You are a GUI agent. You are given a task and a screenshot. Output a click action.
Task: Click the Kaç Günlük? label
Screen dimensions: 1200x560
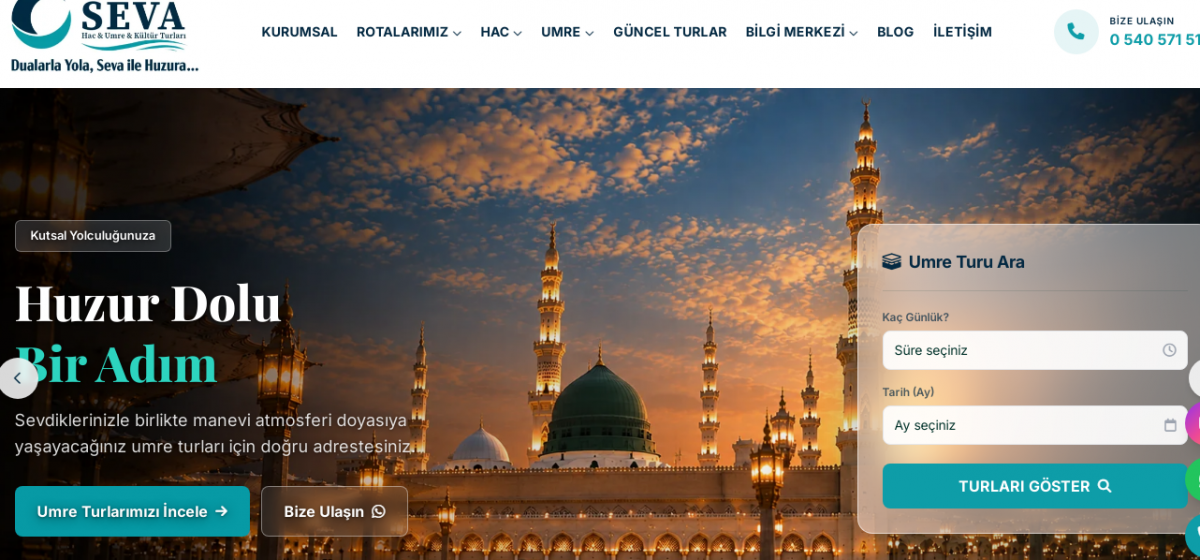coord(915,317)
